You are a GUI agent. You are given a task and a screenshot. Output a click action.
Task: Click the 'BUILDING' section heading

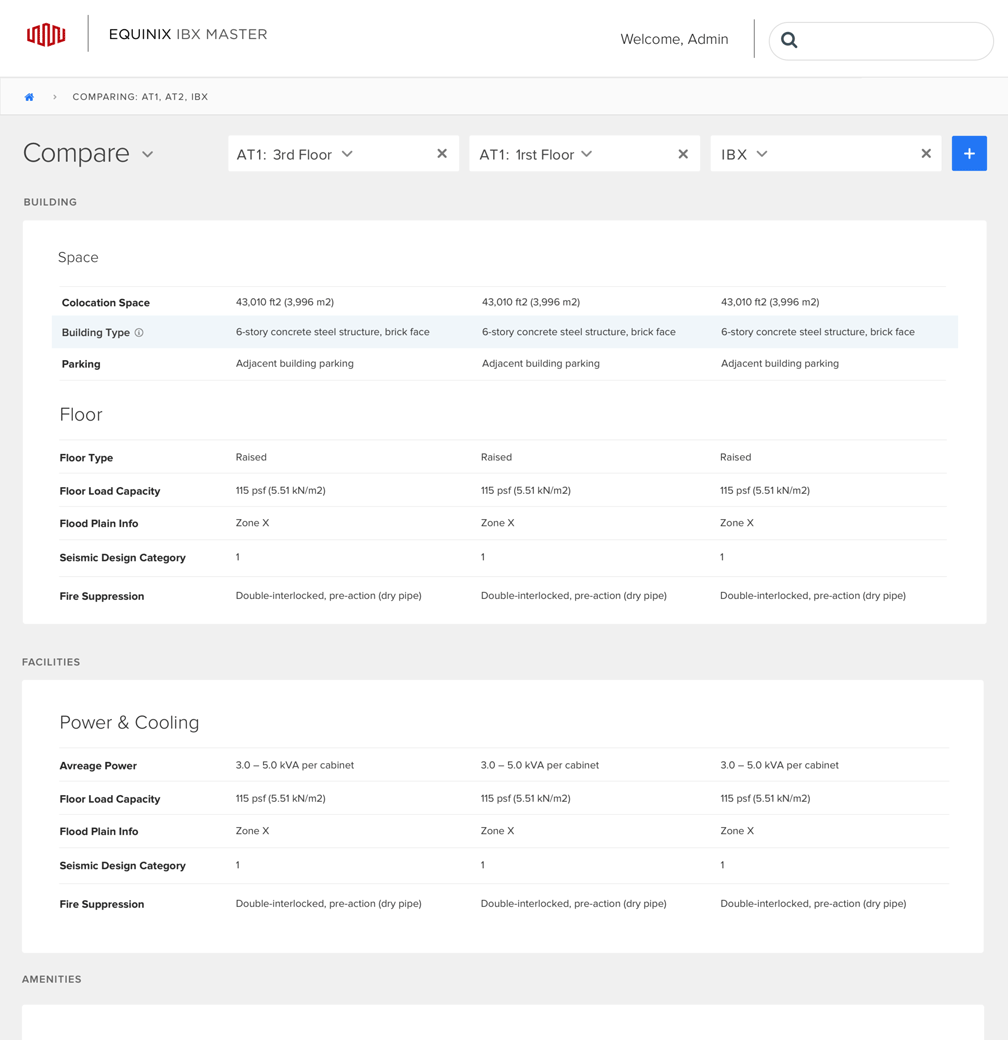[50, 202]
